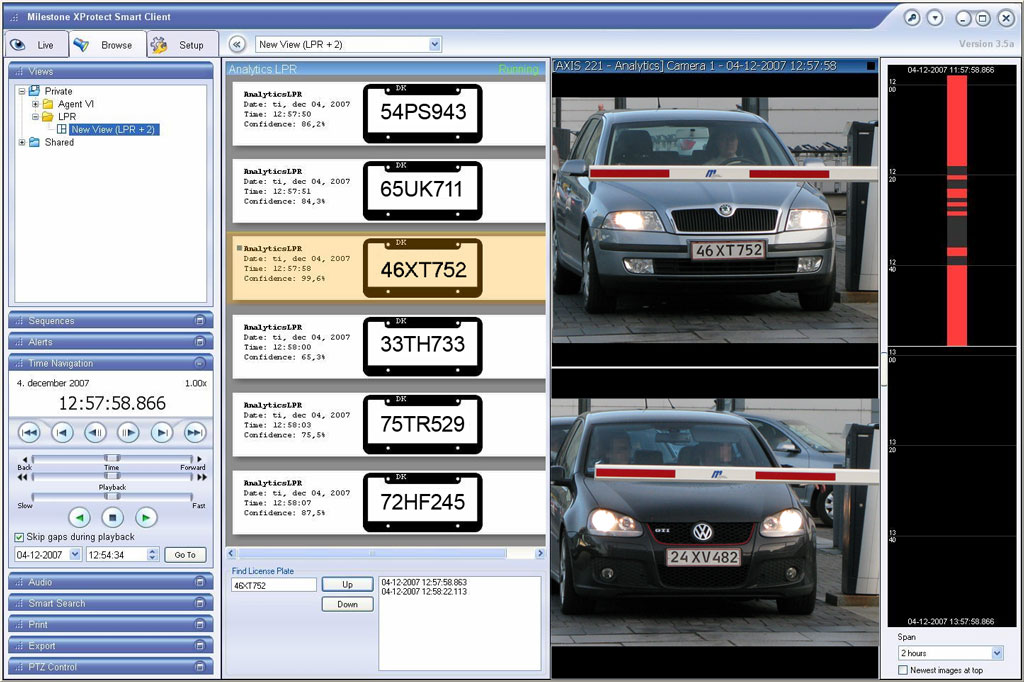Collapse the LPR folder node
Viewport: 1024px width, 682px height.
point(35,117)
